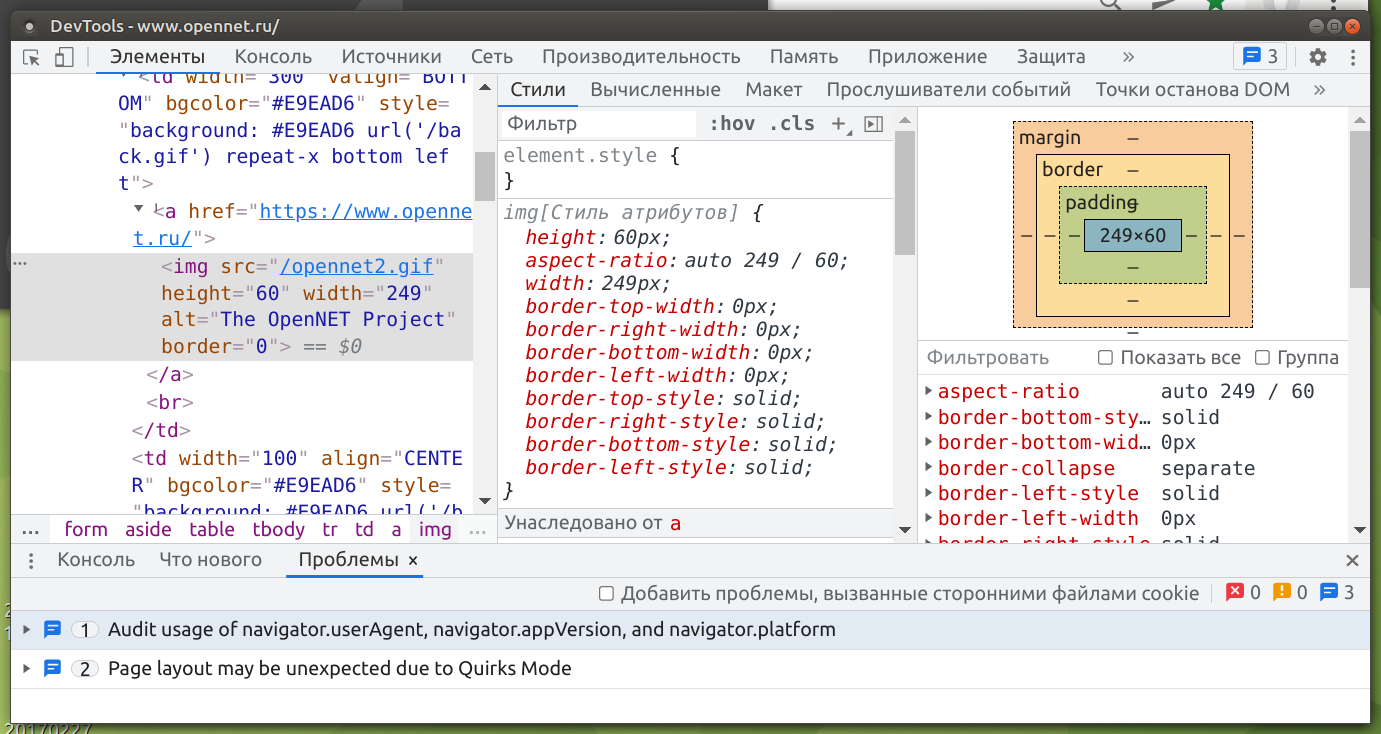Expand the navigator.userAgent audit issue
Image resolution: width=1381 pixels, height=734 pixels.
27,630
